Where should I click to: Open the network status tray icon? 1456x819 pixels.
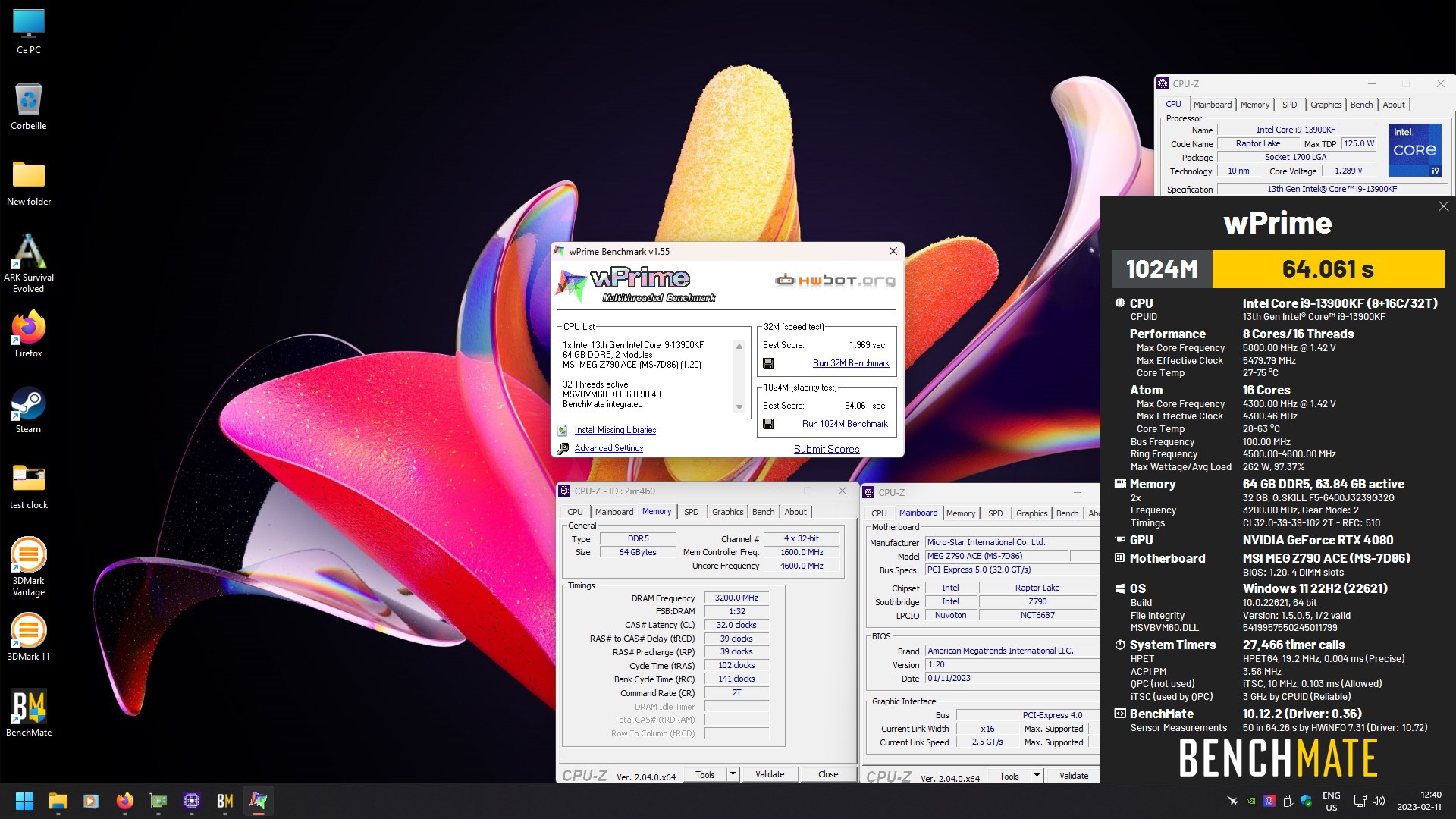coord(1360,801)
